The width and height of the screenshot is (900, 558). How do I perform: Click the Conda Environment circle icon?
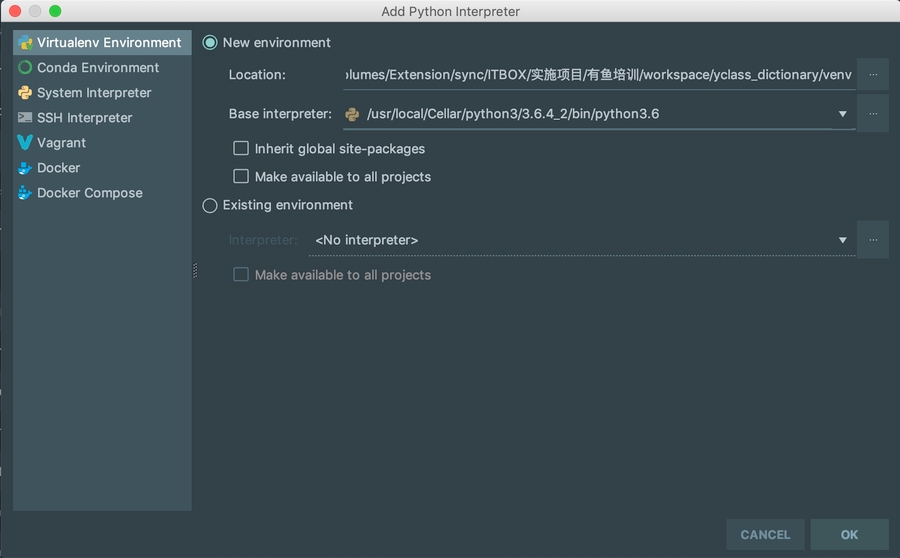[25, 68]
